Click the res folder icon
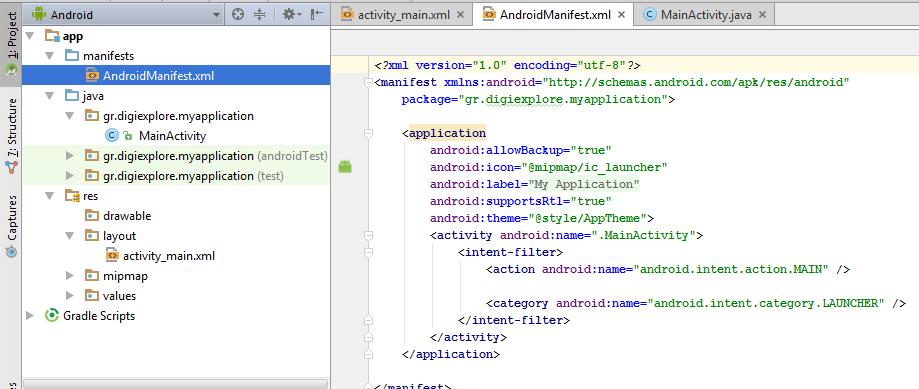 pos(72,196)
